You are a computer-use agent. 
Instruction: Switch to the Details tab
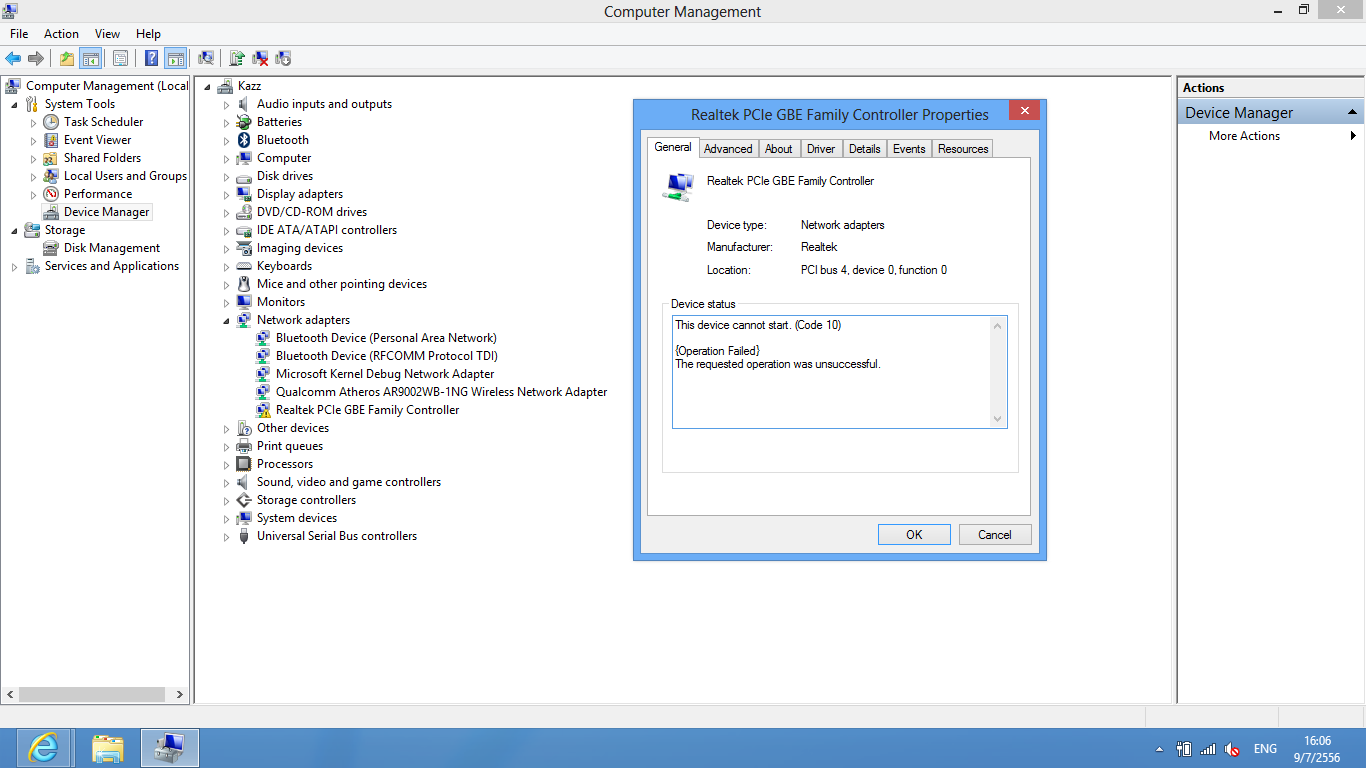point(865,149)
